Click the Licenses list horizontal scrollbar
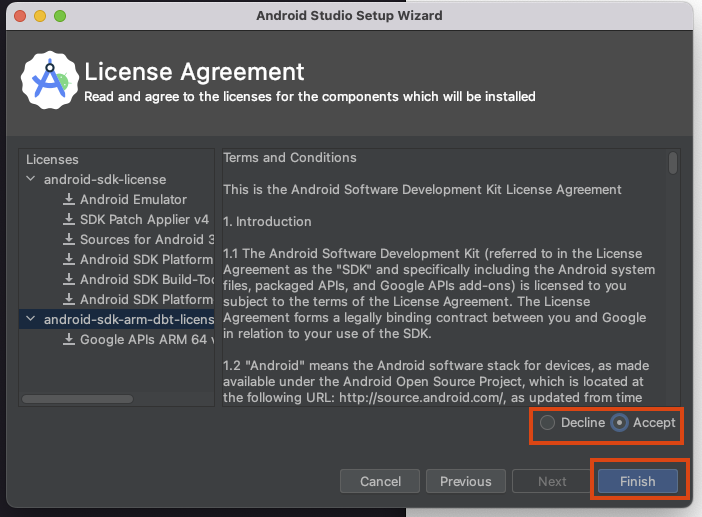 point(77,399)
